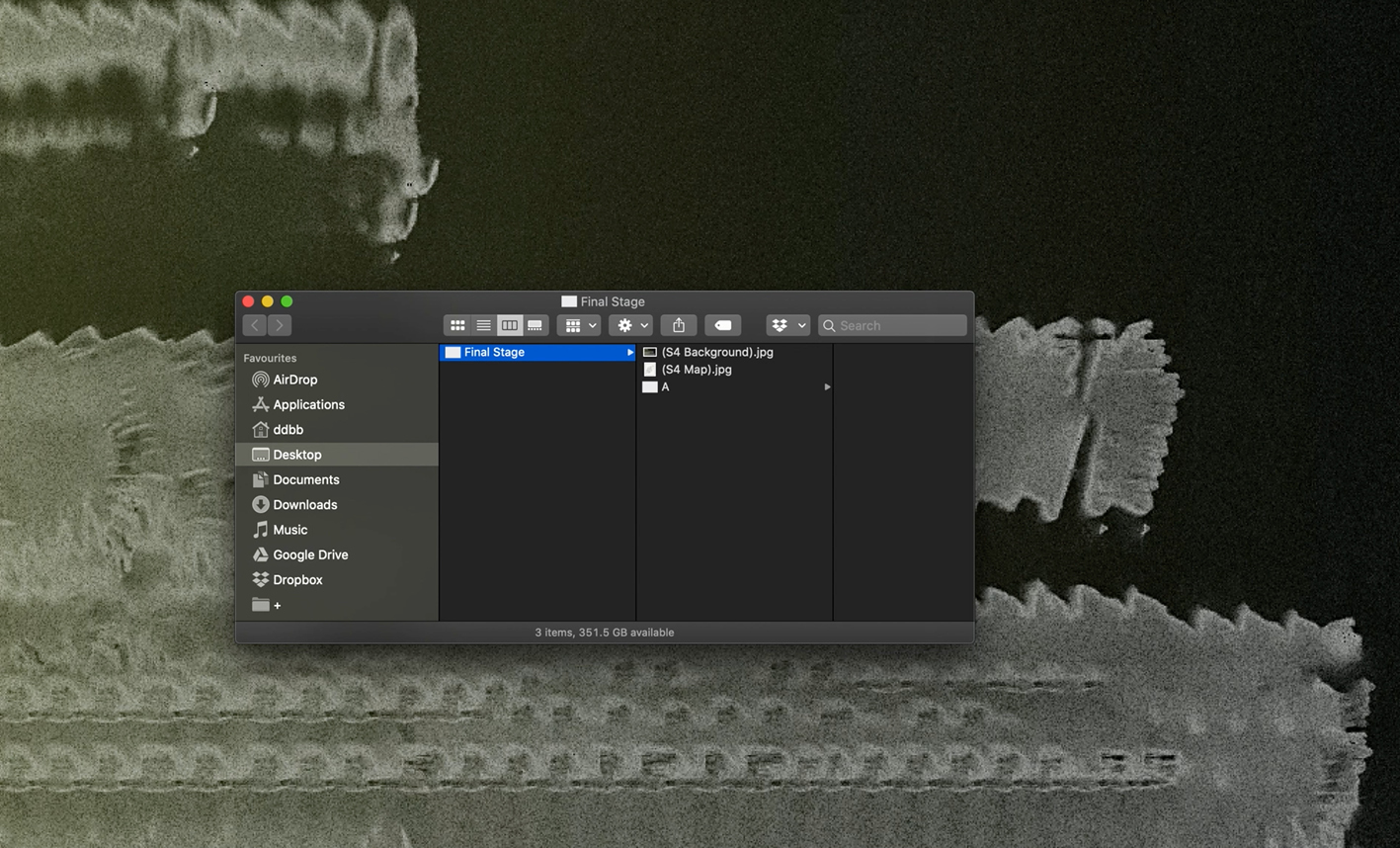Click inside the Search field
Image resolution: width=1400 pixels, height=848 pixels.
(x=899, y=325)
